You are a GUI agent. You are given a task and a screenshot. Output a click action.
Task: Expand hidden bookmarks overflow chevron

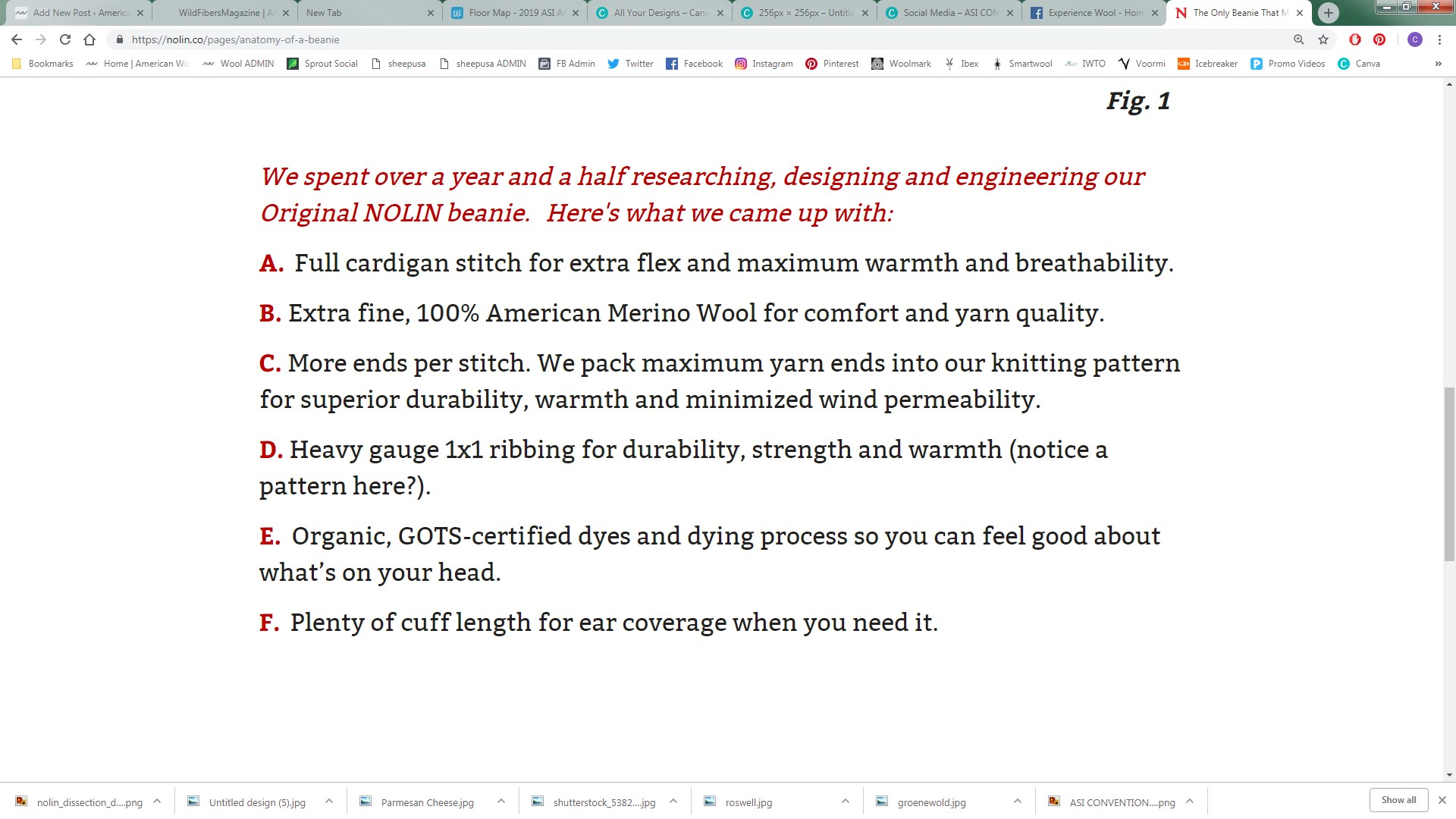point(1438,64)
